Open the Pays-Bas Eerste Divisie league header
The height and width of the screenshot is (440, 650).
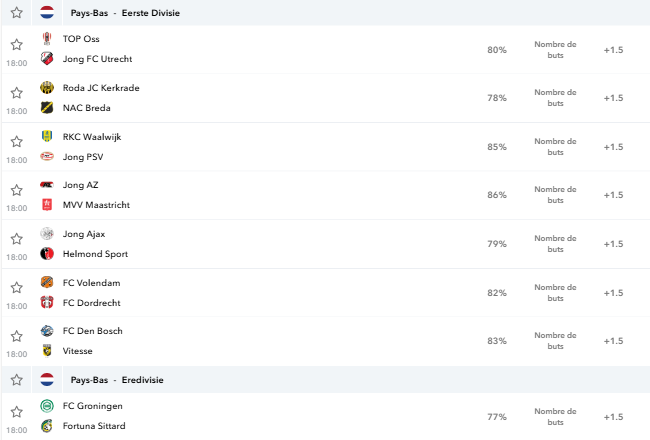125,13
